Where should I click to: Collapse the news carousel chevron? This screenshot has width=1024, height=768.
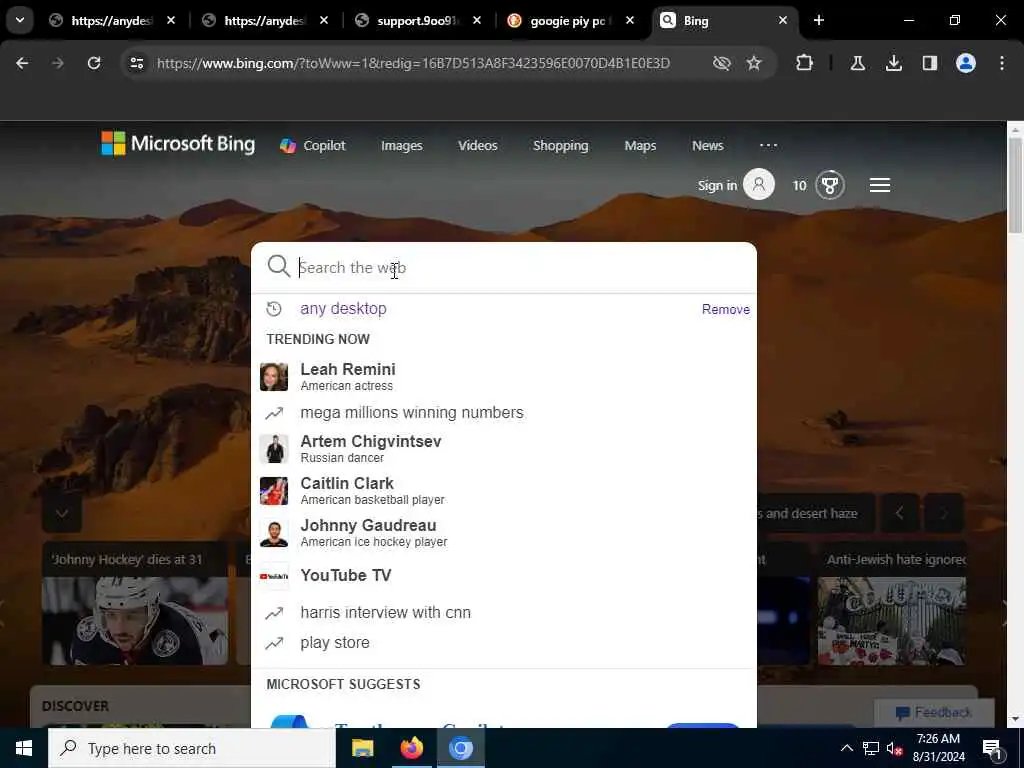pos(62,513)
